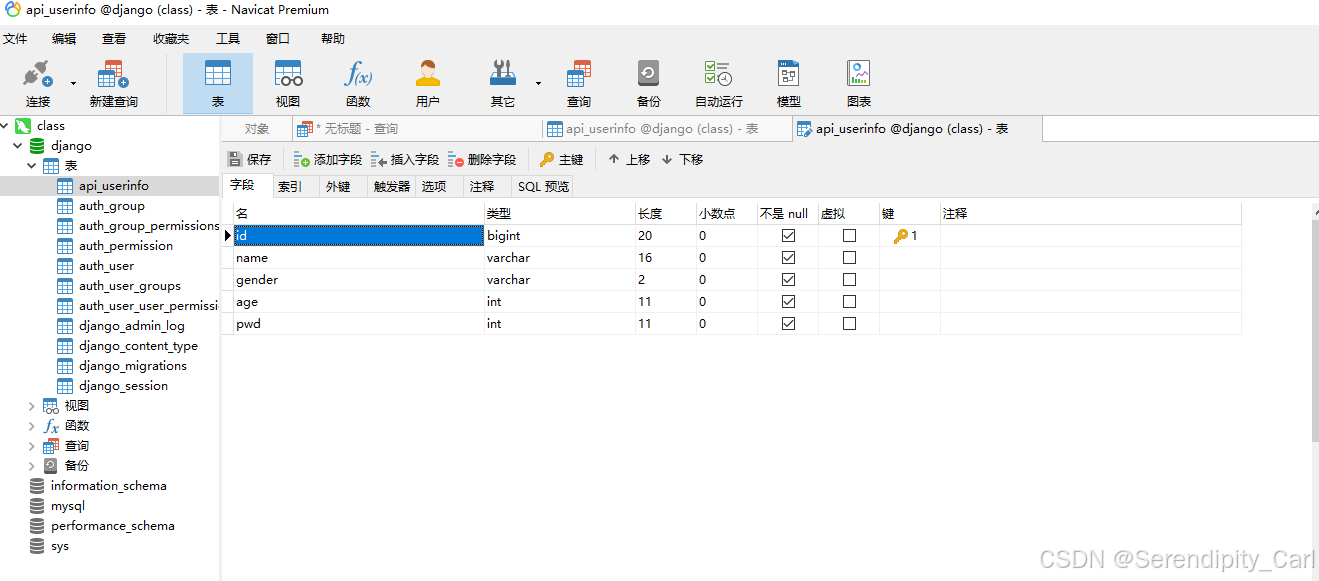Click 插入字段 insert field

click(x=405, y=159)
